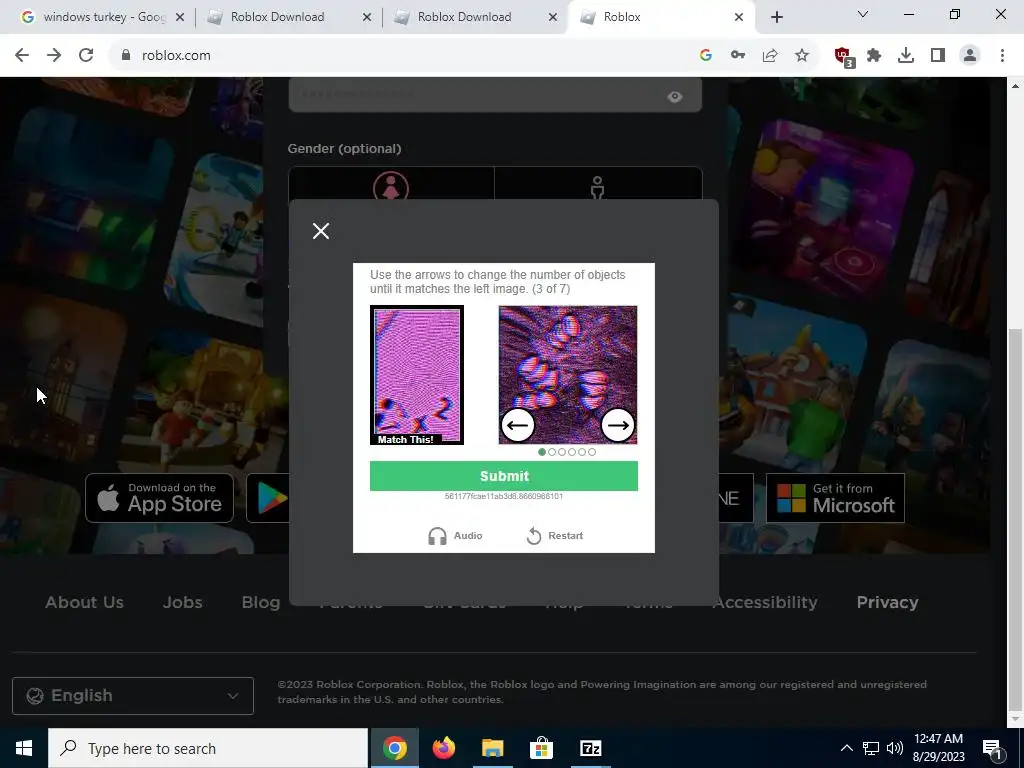
Task: Open Chrome from the taskbar
Action: click(x=395, y=748)
